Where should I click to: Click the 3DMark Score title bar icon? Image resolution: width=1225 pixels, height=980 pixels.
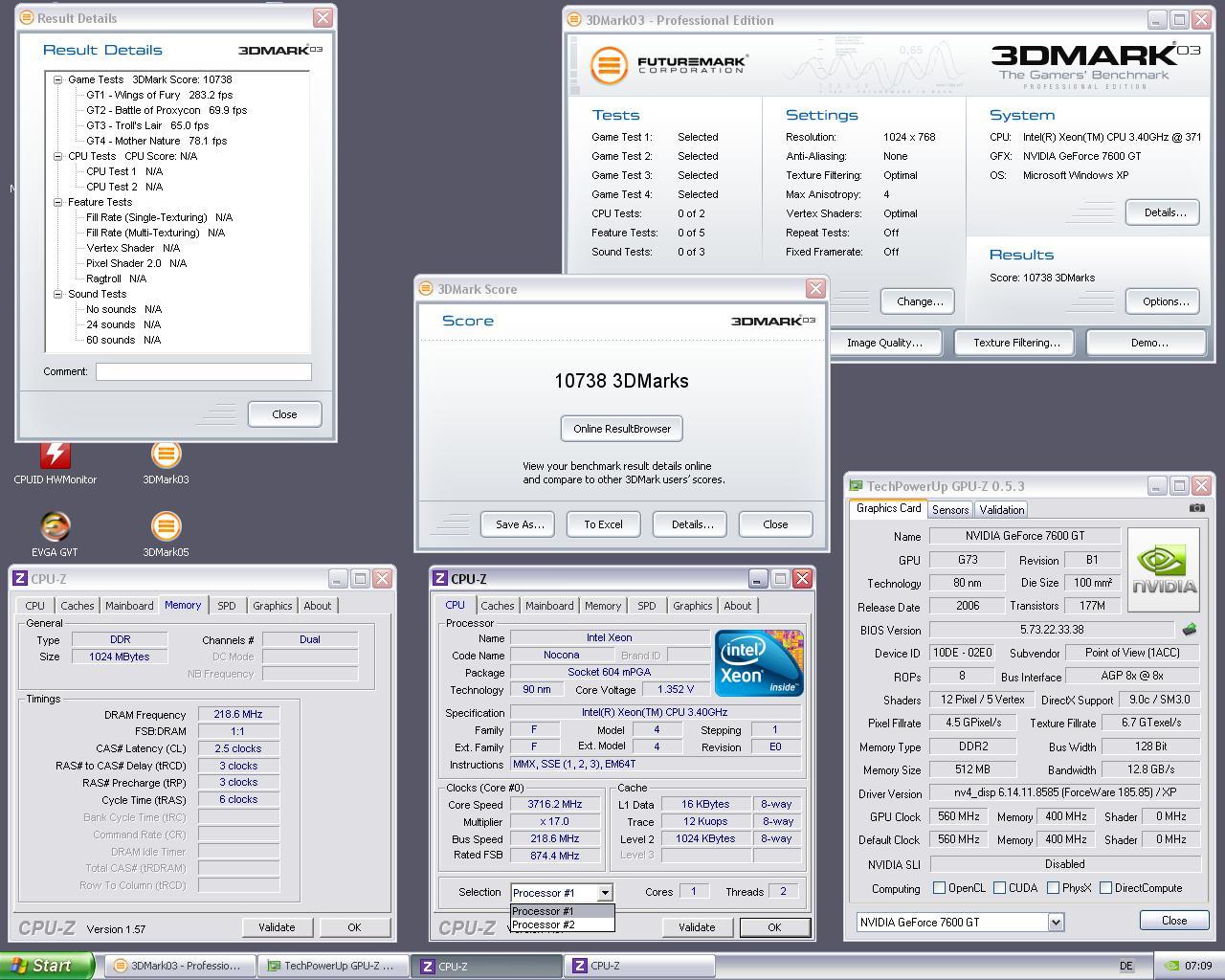(x=426, y=289)
